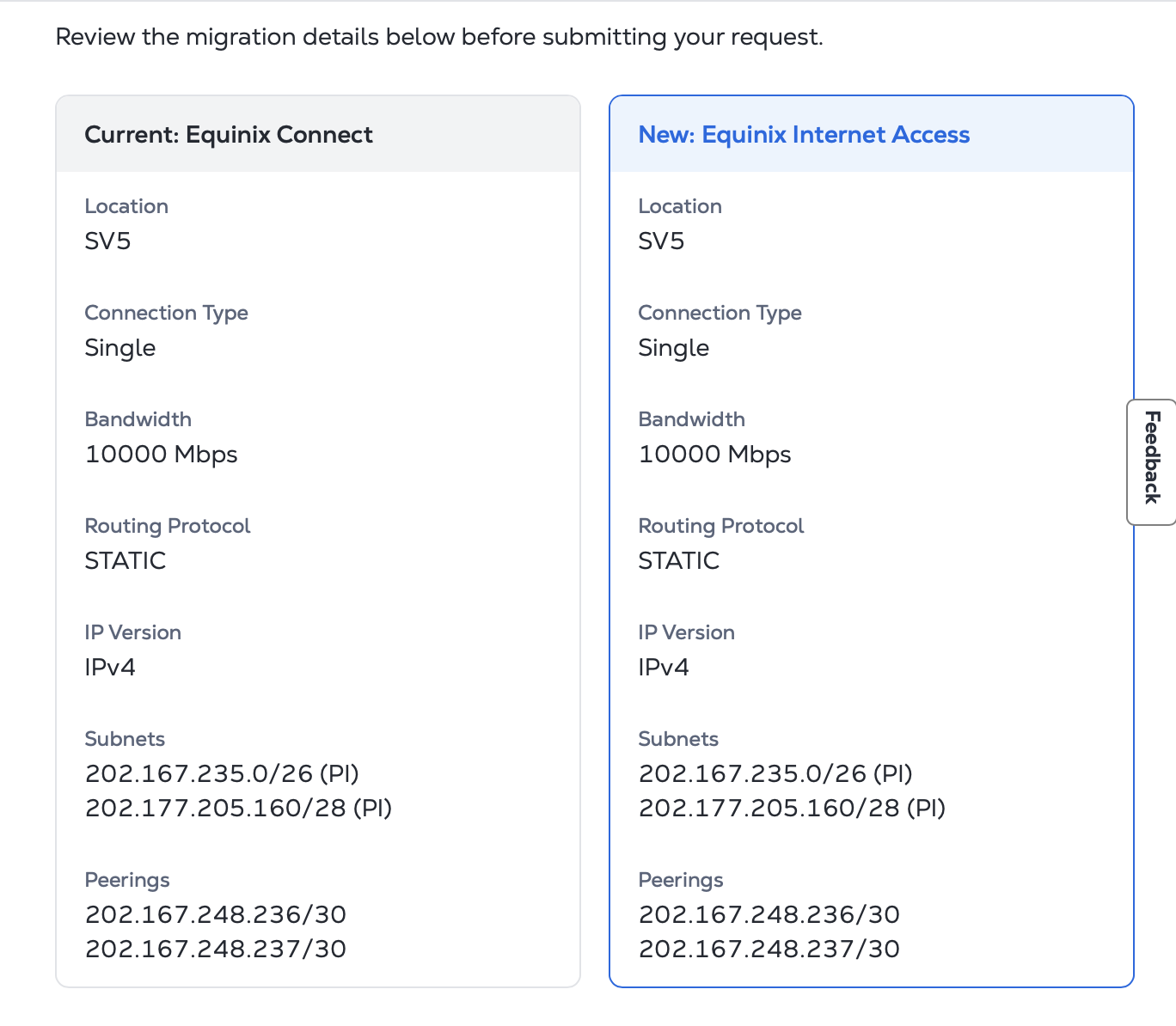Click the 202.167.248.237/30 peering in the Current card
This screenshot has height=1026, width=1176.
[x=216, y=949]
